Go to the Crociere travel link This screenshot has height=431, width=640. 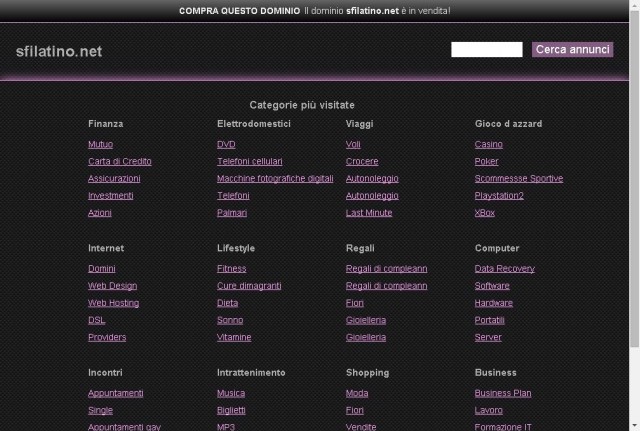362,162
